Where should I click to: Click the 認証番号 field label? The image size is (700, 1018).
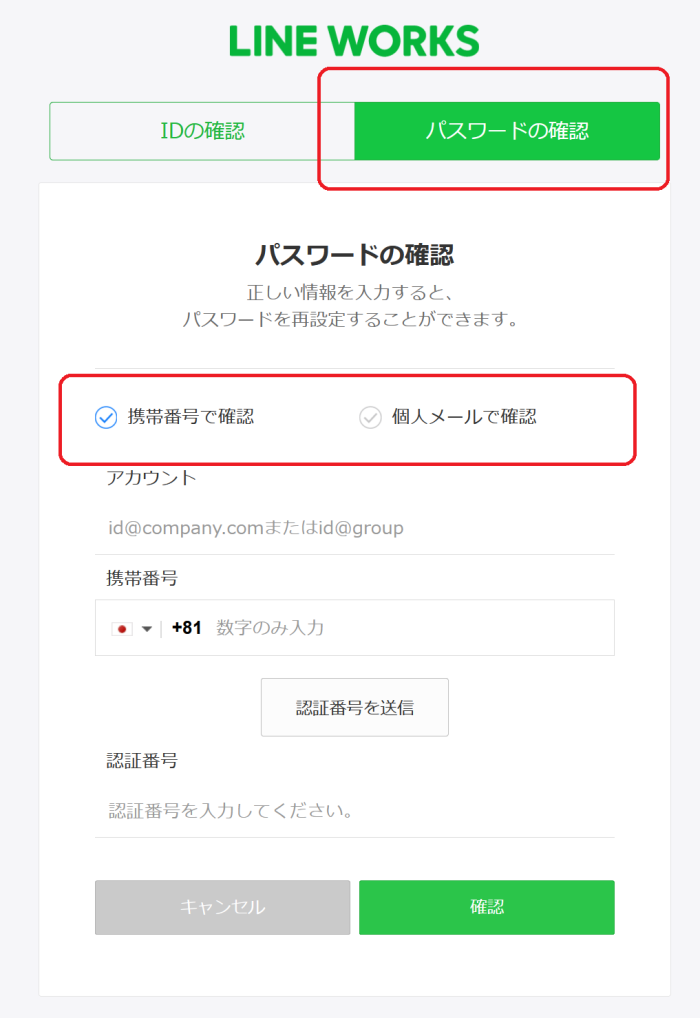pos(142,760)
